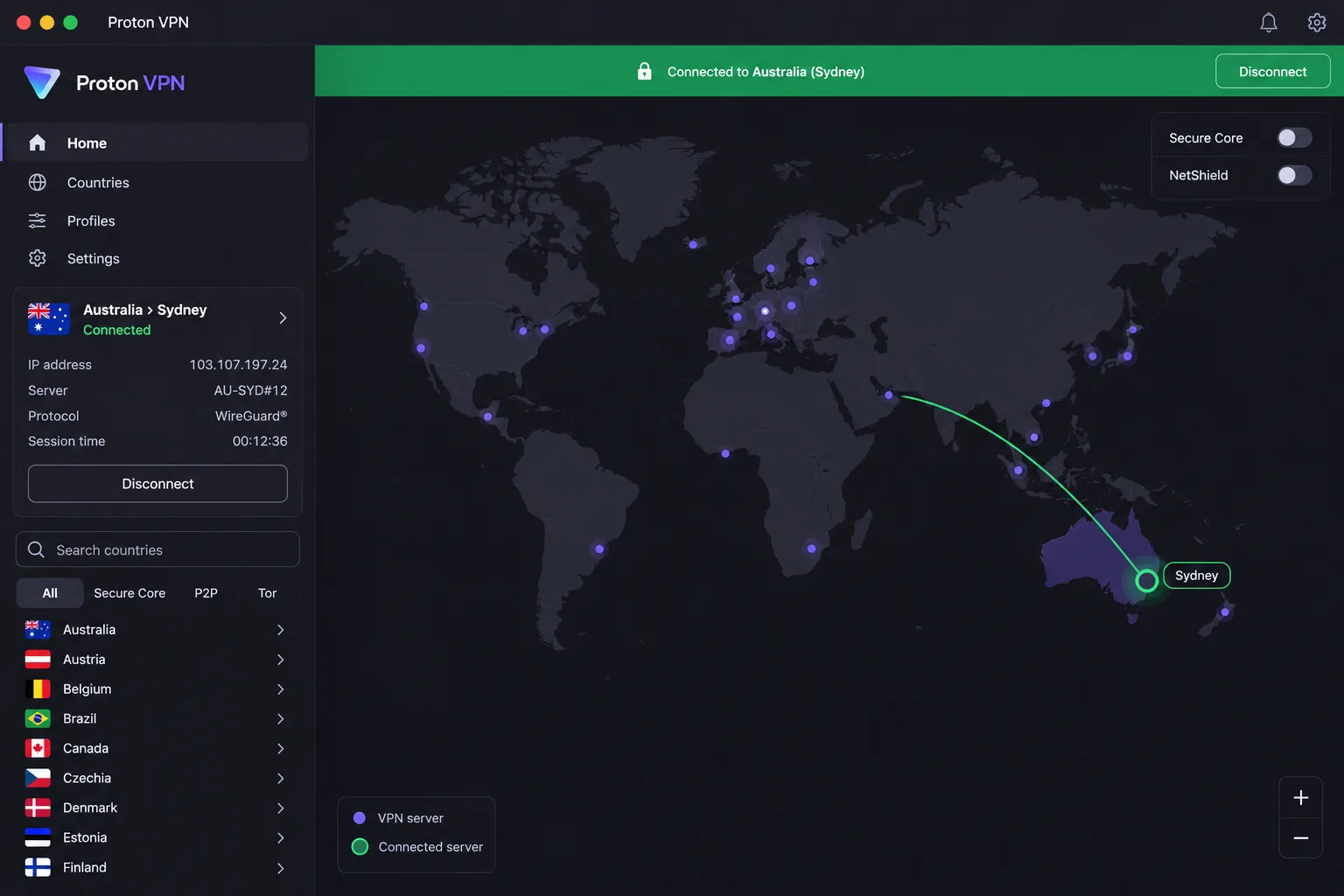The height and width of the screenshot is (896, 1344).
Task: Click the Canada flag icon
Action: pyautogui.click(x=38, y=749)
